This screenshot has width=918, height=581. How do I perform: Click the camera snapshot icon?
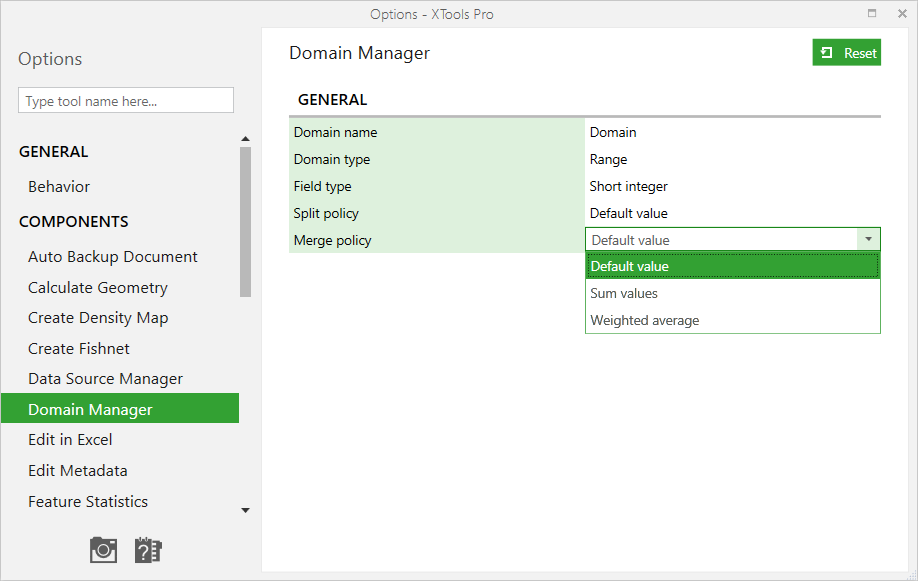click(104, 549)
